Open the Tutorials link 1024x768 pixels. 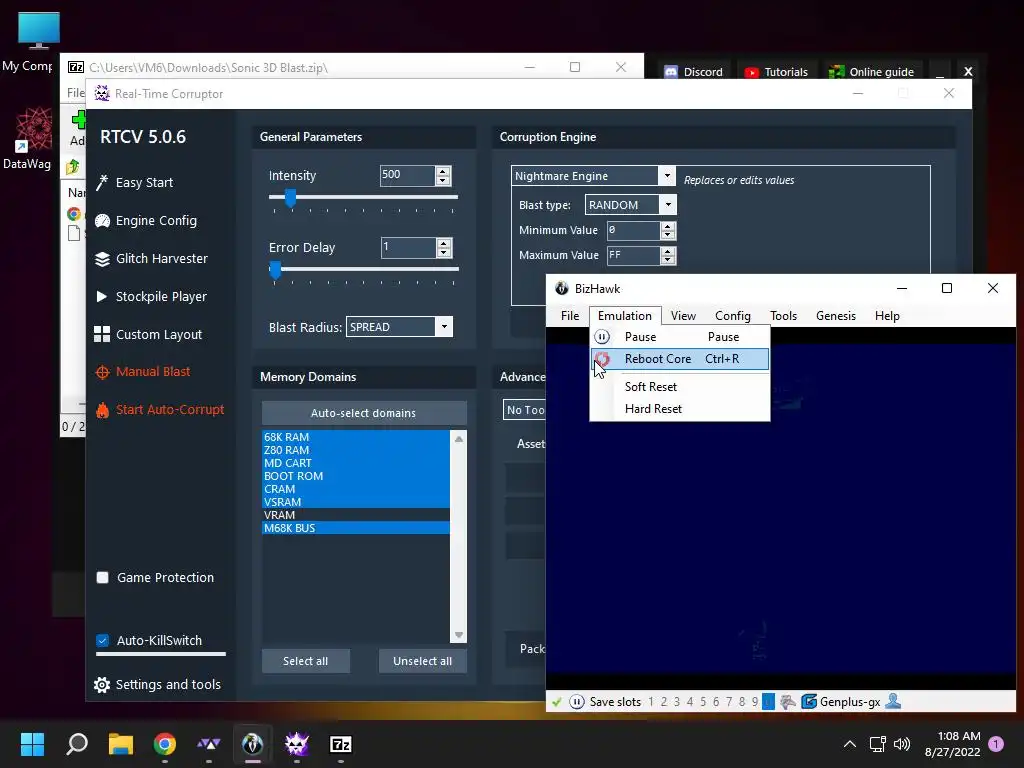tap(776, 72)
